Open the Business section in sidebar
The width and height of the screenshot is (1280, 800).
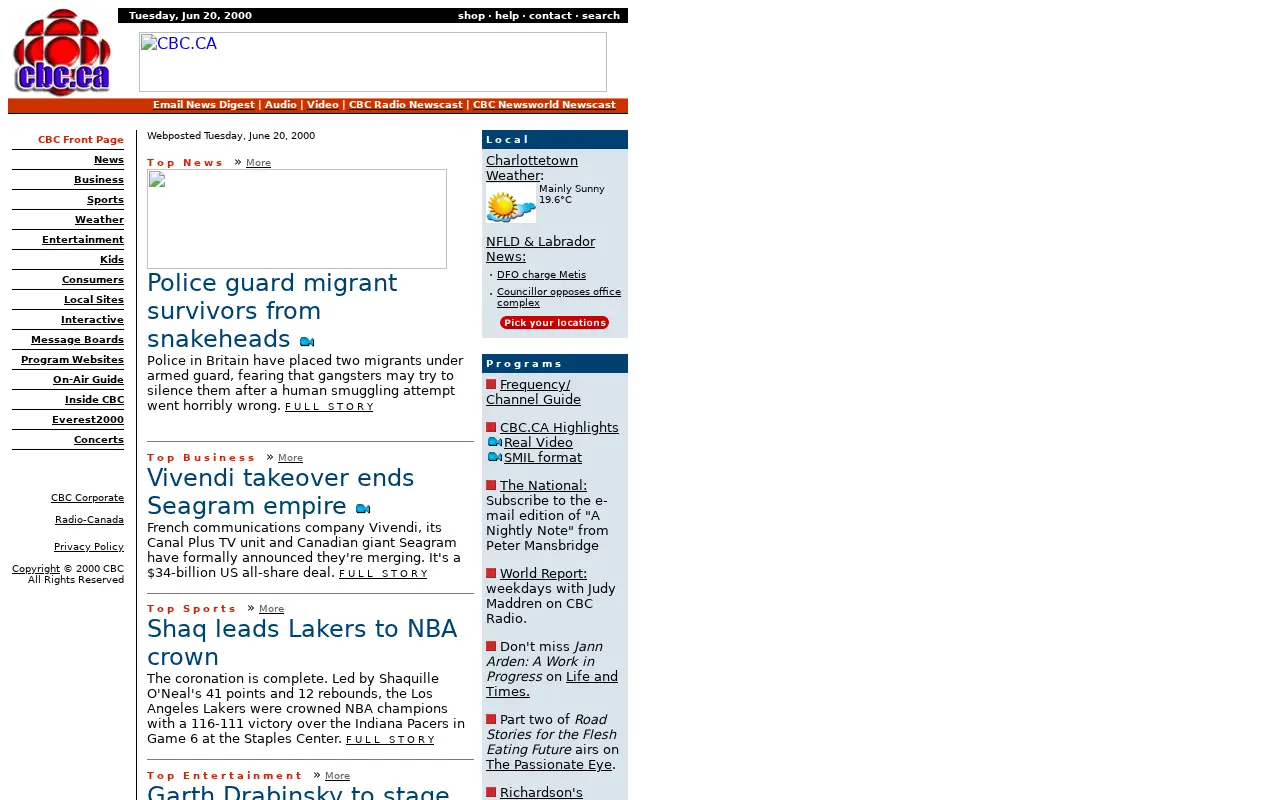coord(99,180)
